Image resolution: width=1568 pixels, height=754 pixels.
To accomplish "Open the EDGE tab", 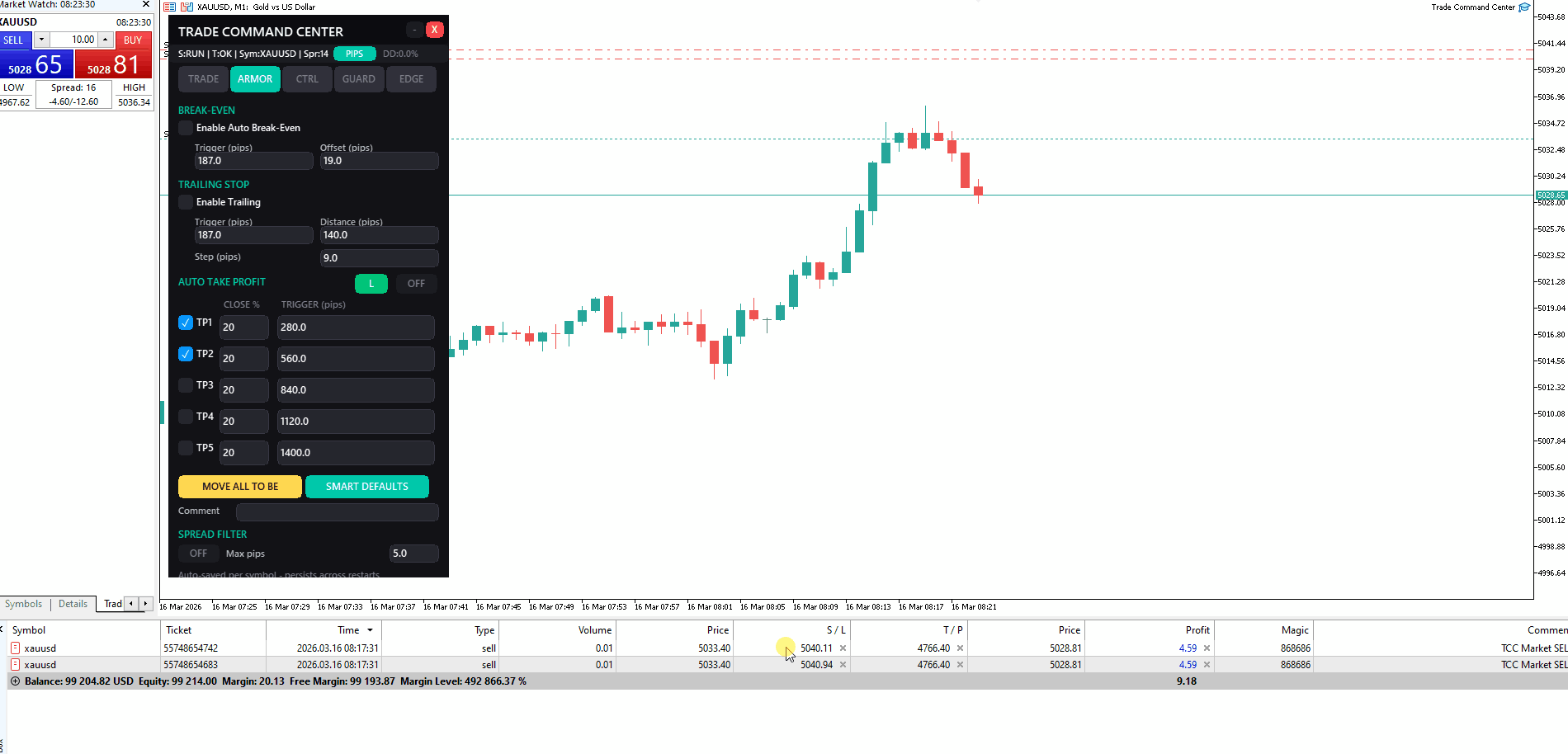I will 411,79.
